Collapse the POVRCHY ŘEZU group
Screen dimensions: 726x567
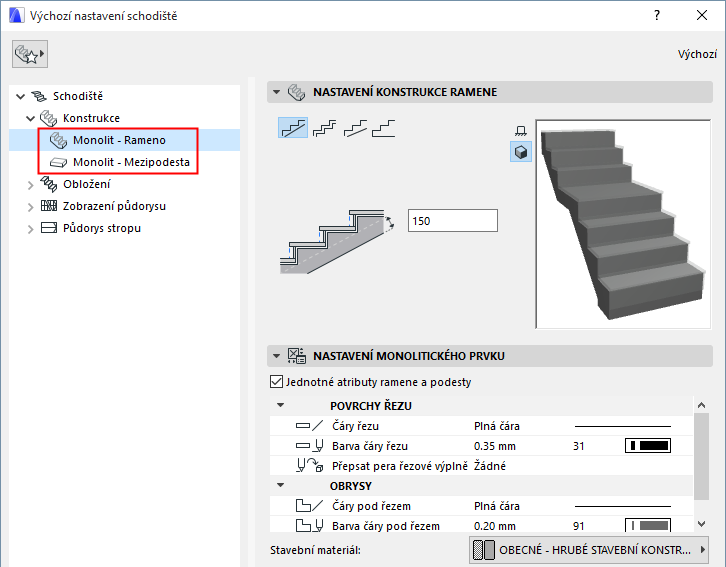pos(281,405)
